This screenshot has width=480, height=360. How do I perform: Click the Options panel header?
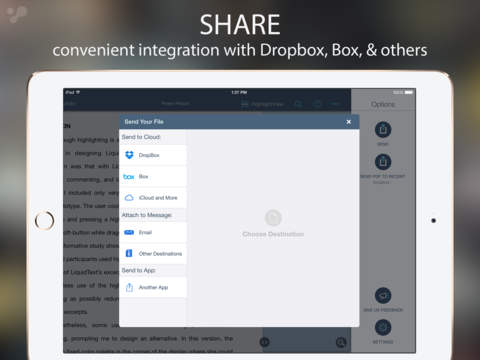[x=383, y=104]
